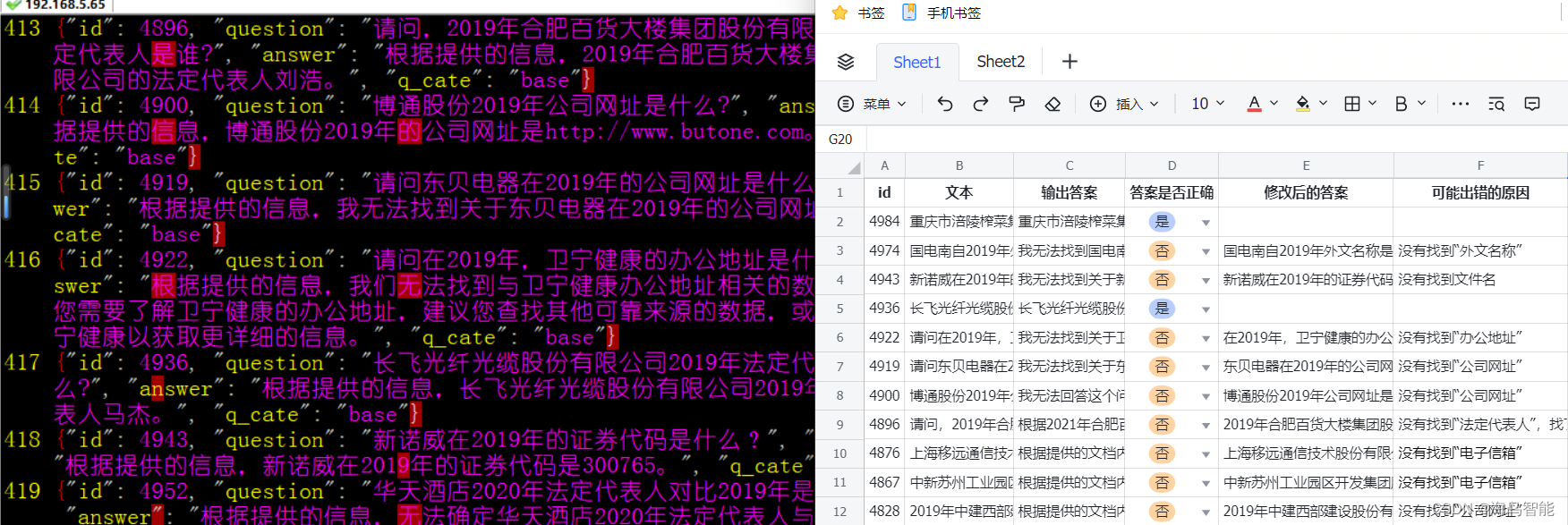
Task: Open the 手机书签 mobile bookmarks item
Action: (941, 13)
